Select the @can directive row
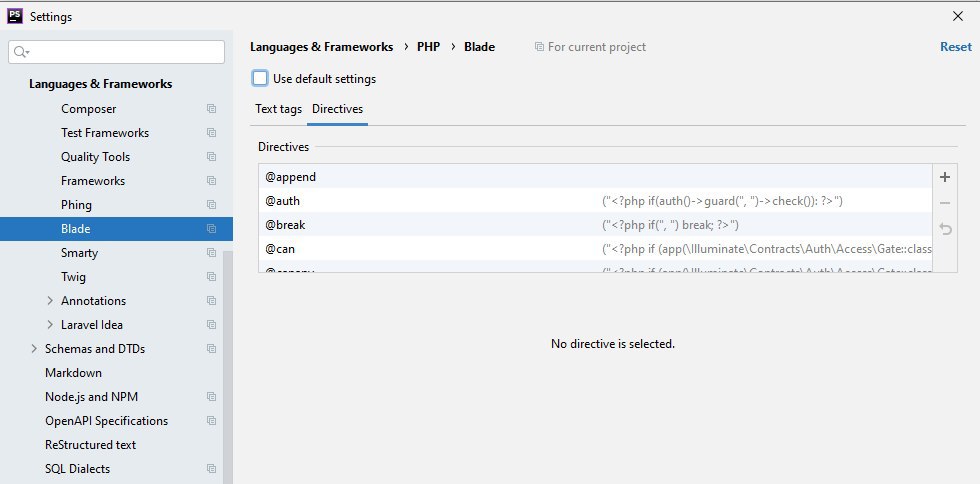980x484 pixels. click(x=595, y=249)
